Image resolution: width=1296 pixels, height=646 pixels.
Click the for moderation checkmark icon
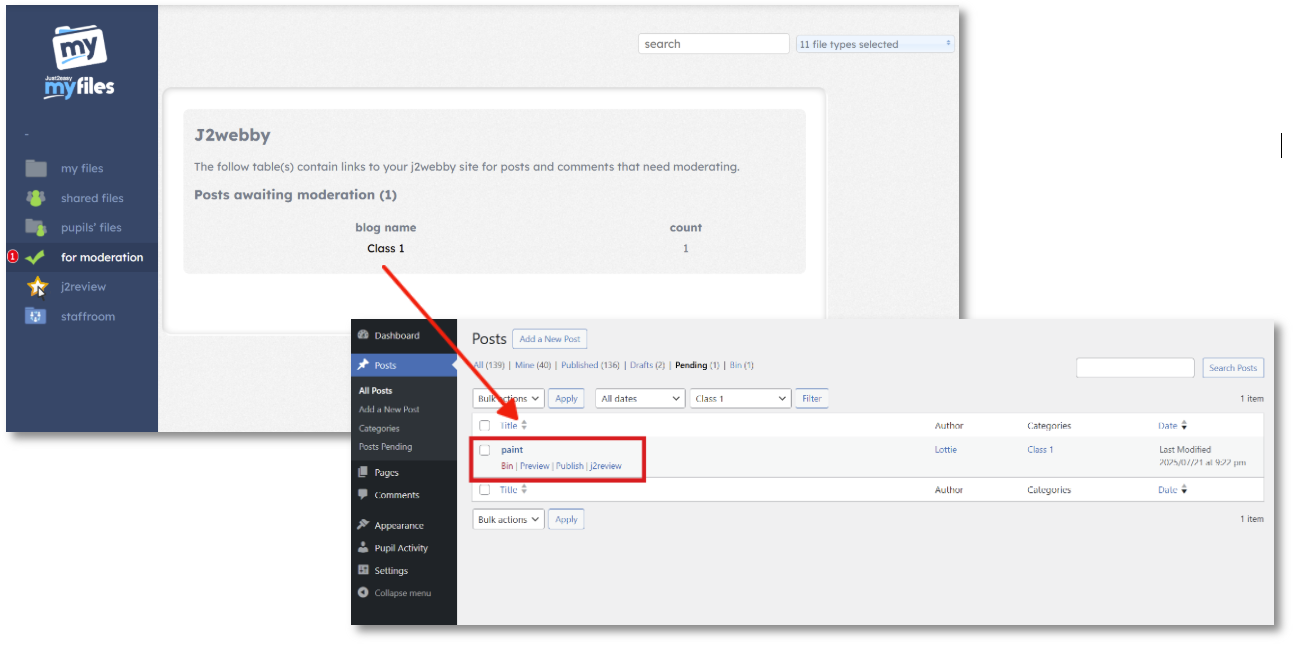pos(36,257)
